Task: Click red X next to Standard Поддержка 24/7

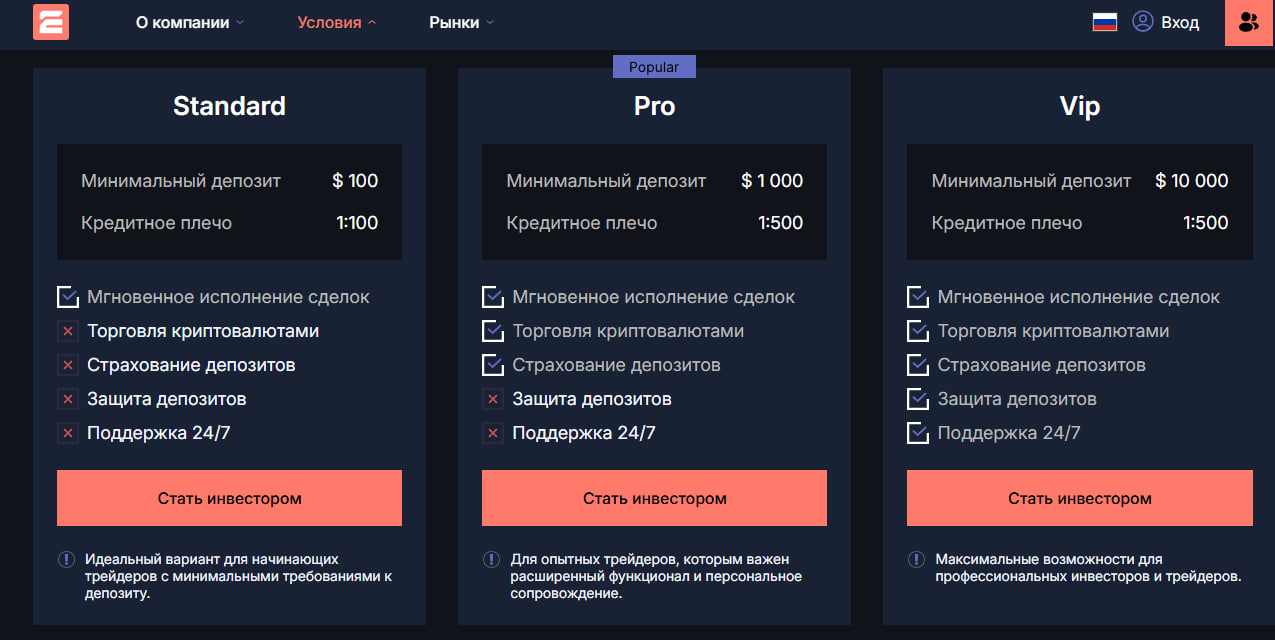Action: (x=68, y=433)
